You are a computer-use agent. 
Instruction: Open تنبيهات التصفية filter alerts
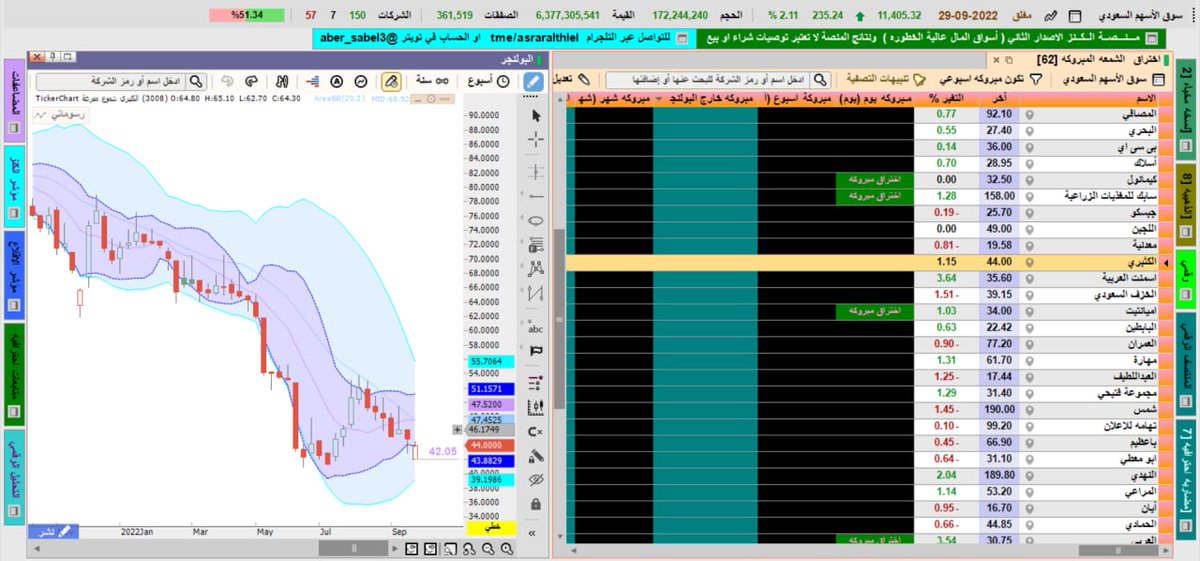coord(887,78)
